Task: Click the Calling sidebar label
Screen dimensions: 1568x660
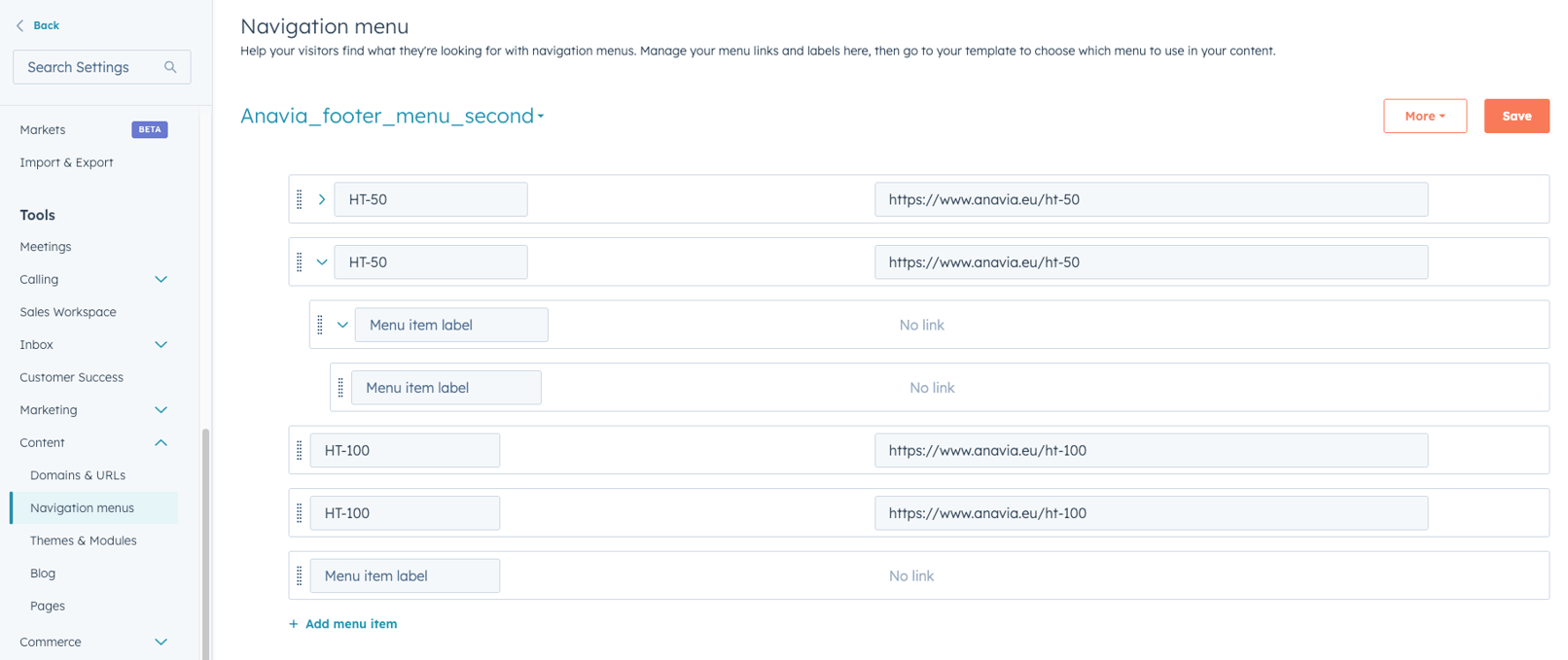Action: [x=39, y=280]
